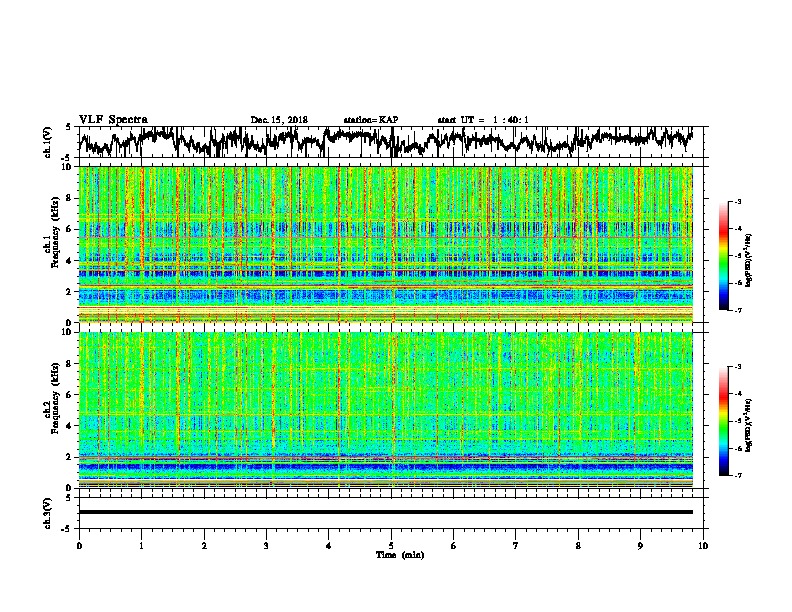Click inside the ch.2 frequency spectrogram
This screenshot has width=792, height=612.
[386, 410]
